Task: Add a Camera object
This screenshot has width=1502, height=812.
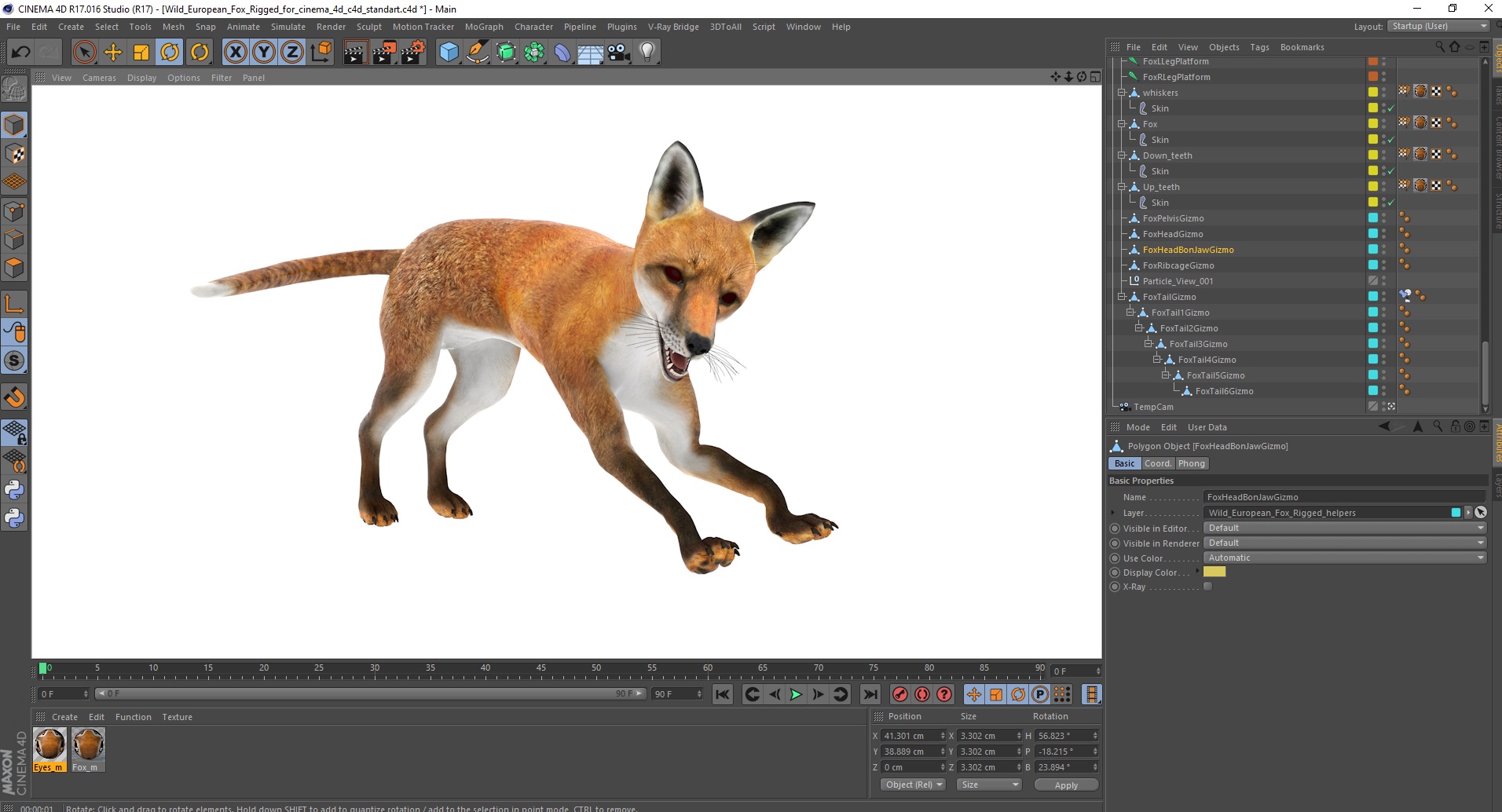Action: click(x=619, y=53)
